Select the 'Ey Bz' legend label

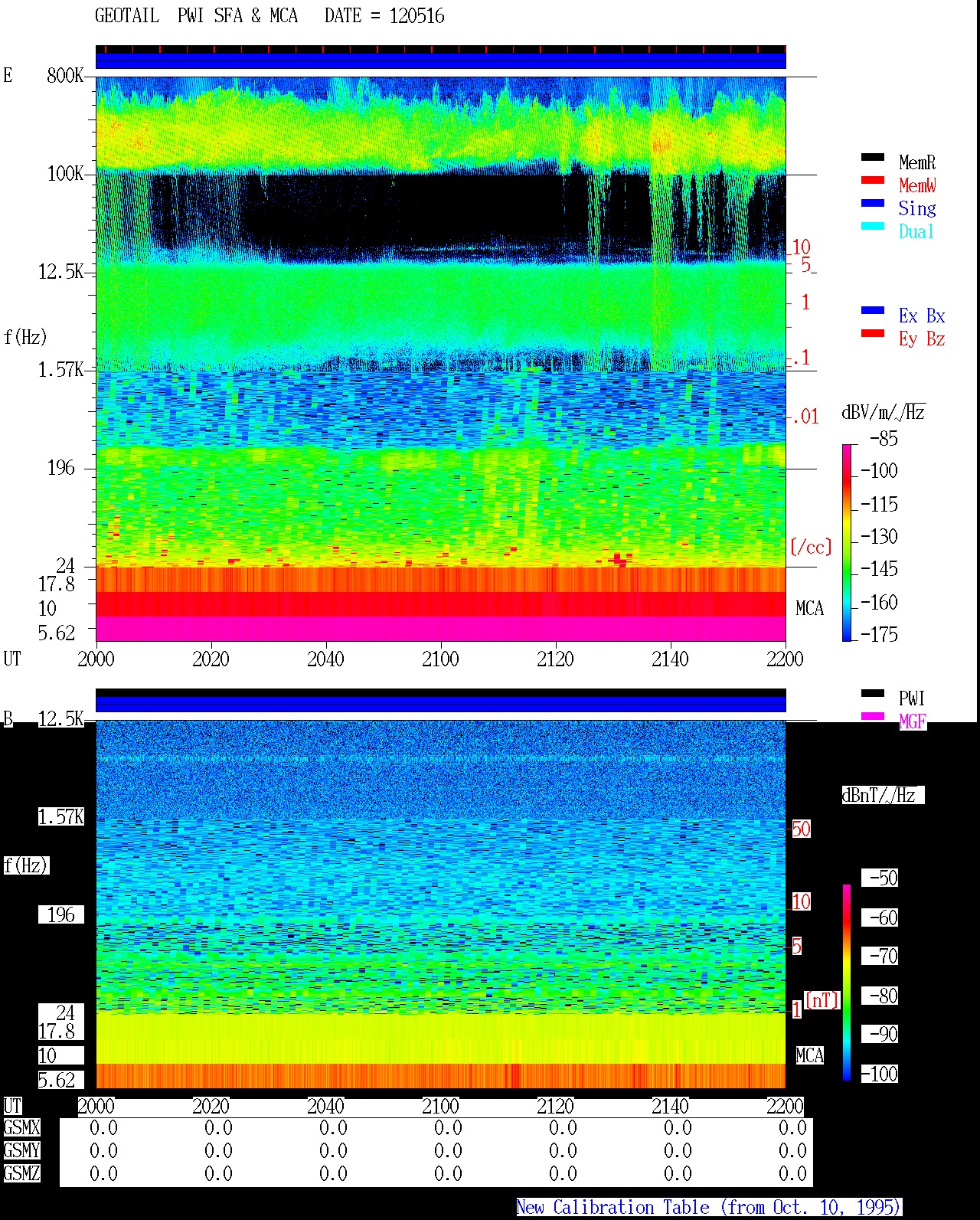922,339
